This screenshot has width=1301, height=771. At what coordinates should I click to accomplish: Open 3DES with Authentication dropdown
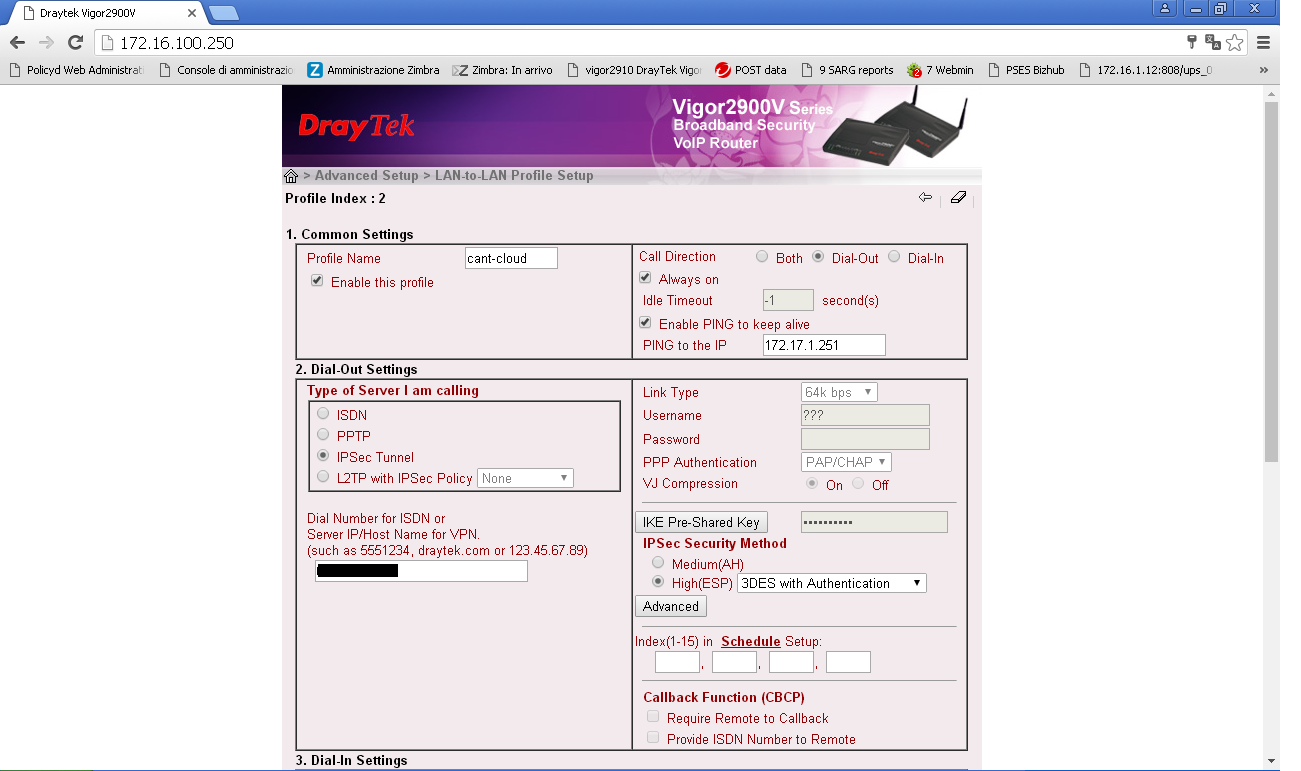[832, 583]
